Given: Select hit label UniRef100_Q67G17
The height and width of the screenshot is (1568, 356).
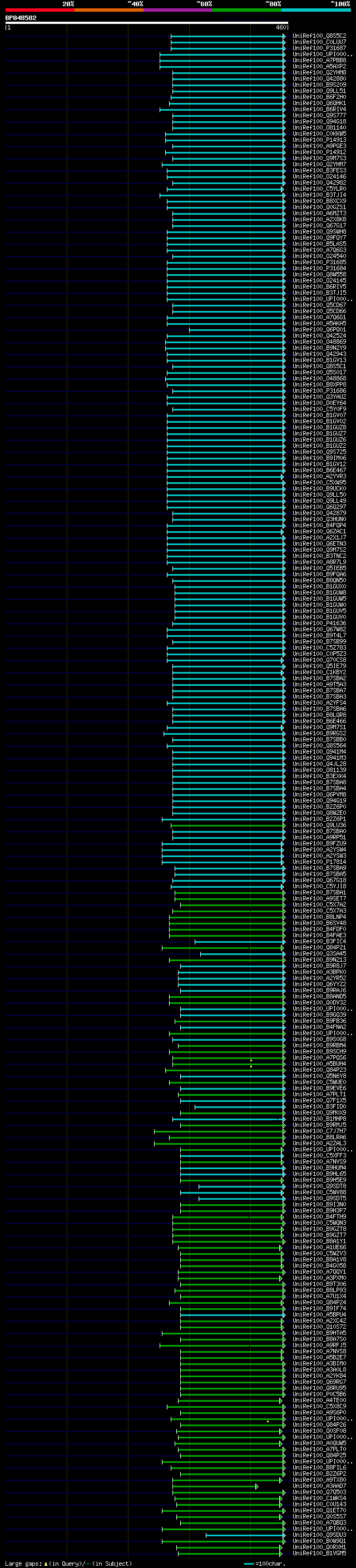Looking at the screenshot, I should (x=319, y=226).
